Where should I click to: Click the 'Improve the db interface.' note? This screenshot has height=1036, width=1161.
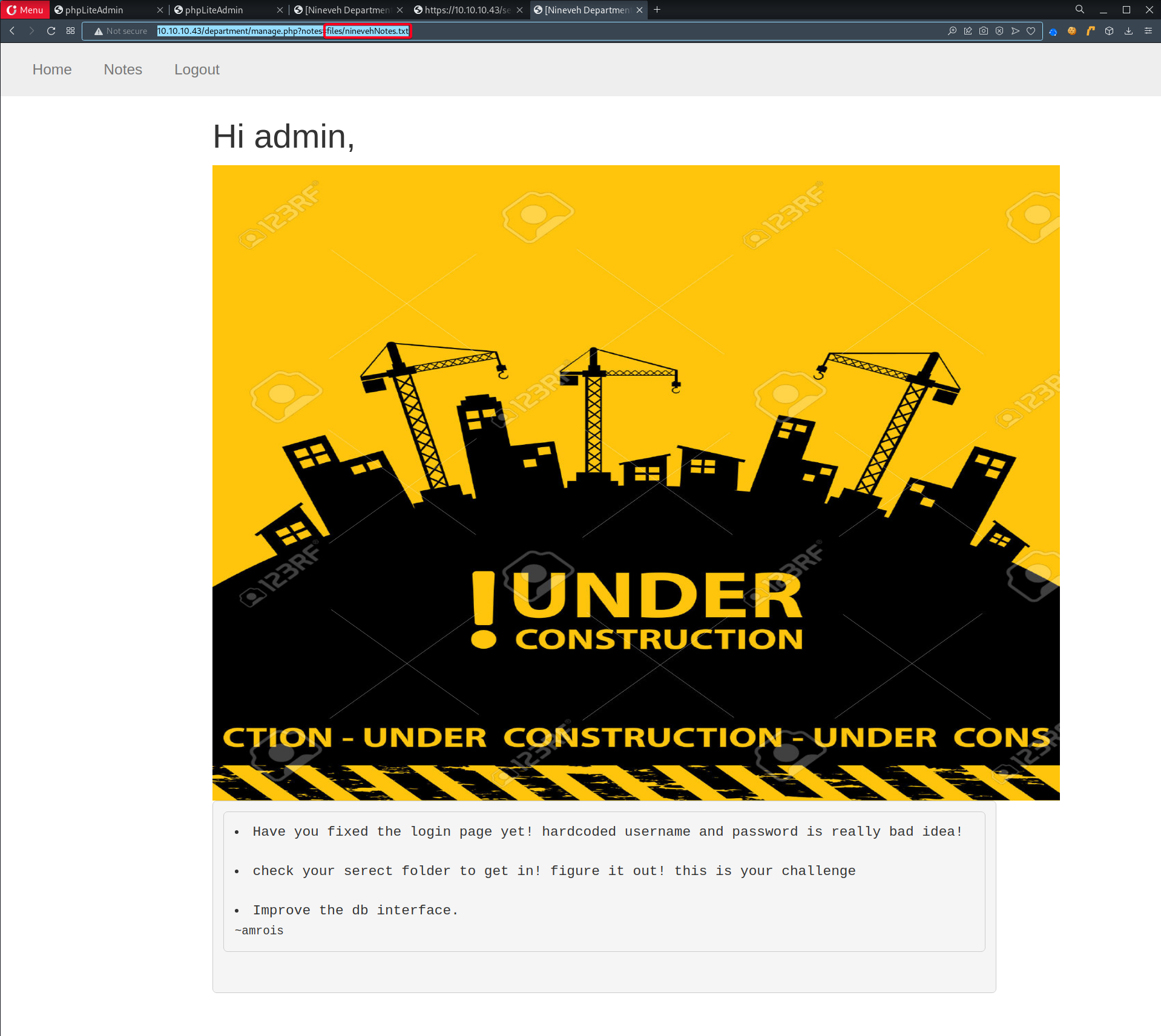tap(355, 910)
